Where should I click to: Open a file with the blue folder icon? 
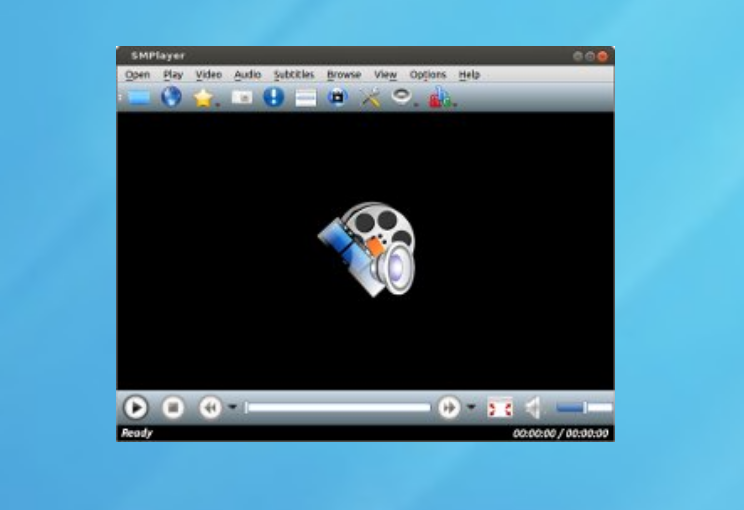pos(139,98)
